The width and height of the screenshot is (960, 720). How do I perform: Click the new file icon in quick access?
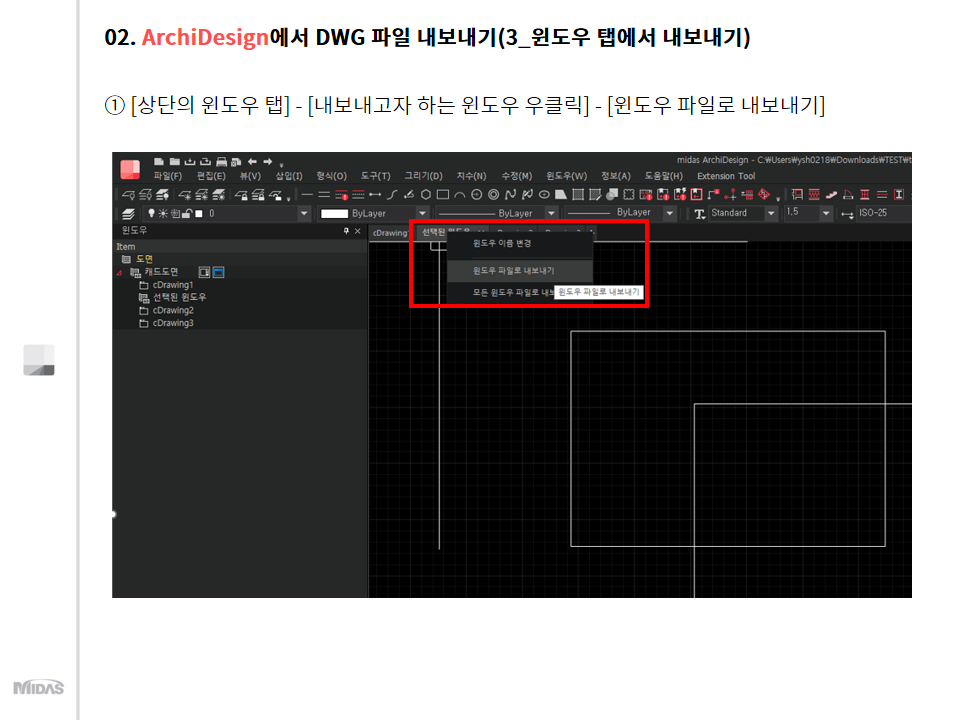point(159,162)
